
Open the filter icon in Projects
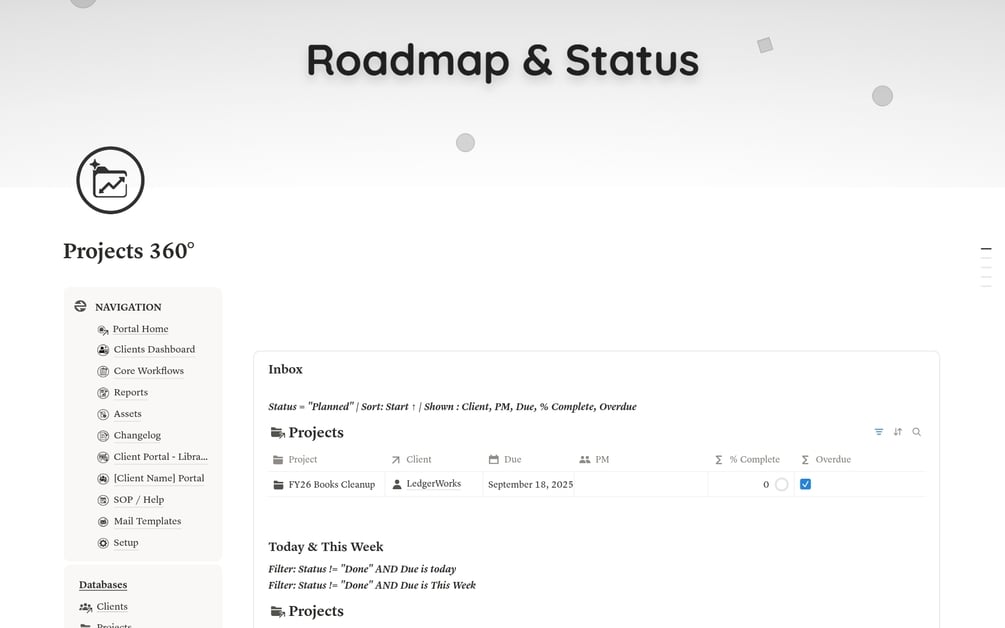879,432
